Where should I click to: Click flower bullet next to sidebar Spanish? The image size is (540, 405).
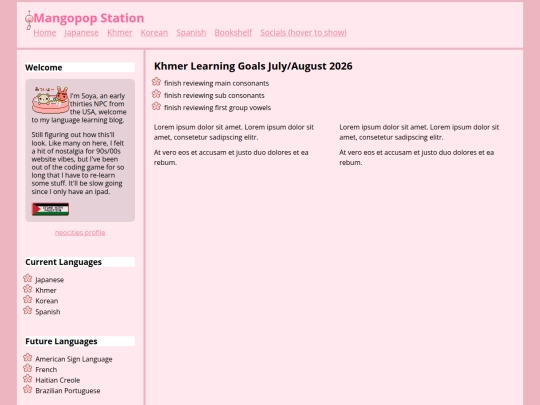click(28, 310)
